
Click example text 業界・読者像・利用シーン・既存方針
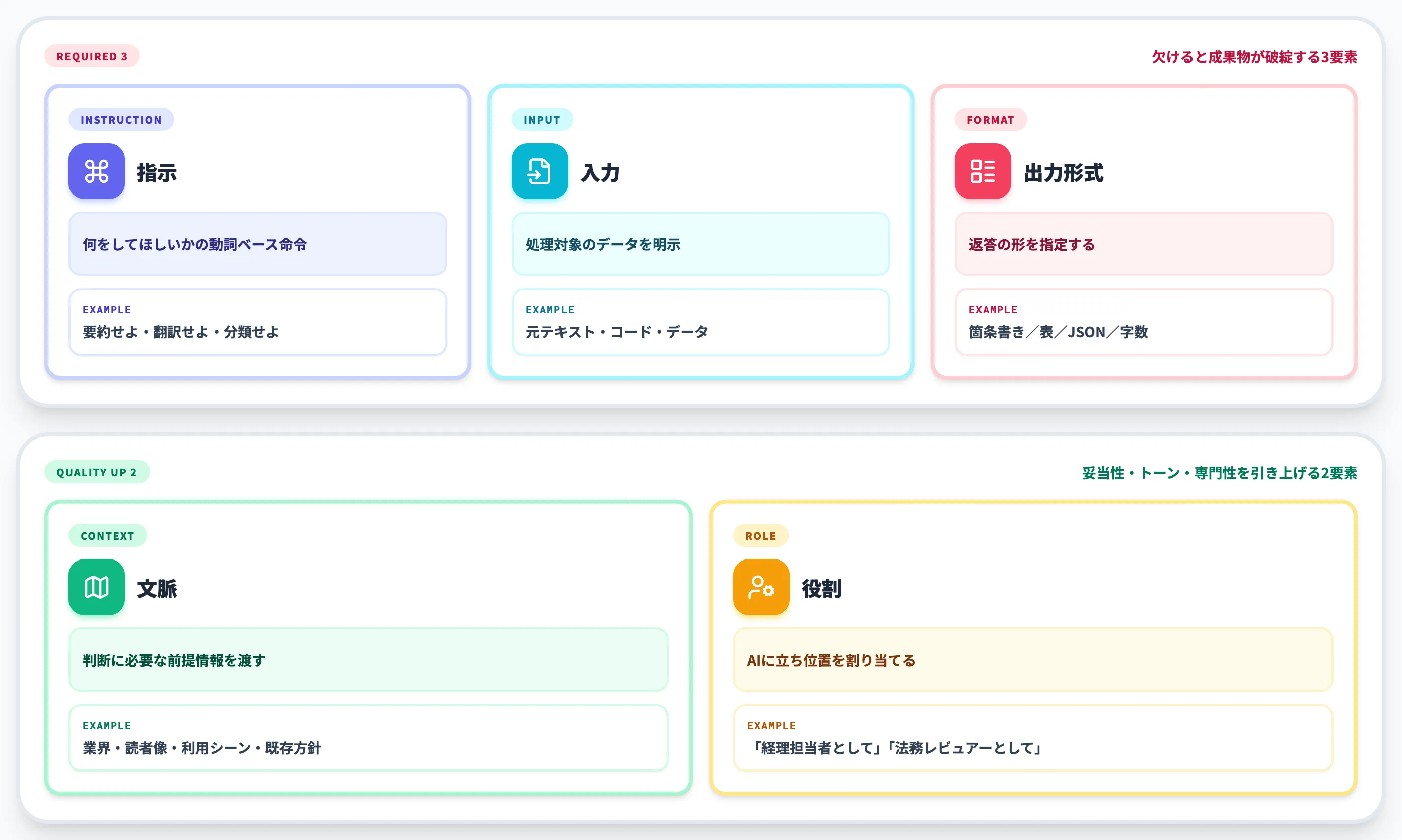pos(202,748)
